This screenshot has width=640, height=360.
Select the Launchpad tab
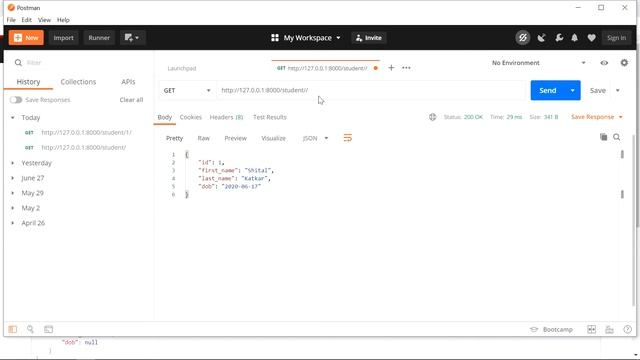click(x=182, y=68)
